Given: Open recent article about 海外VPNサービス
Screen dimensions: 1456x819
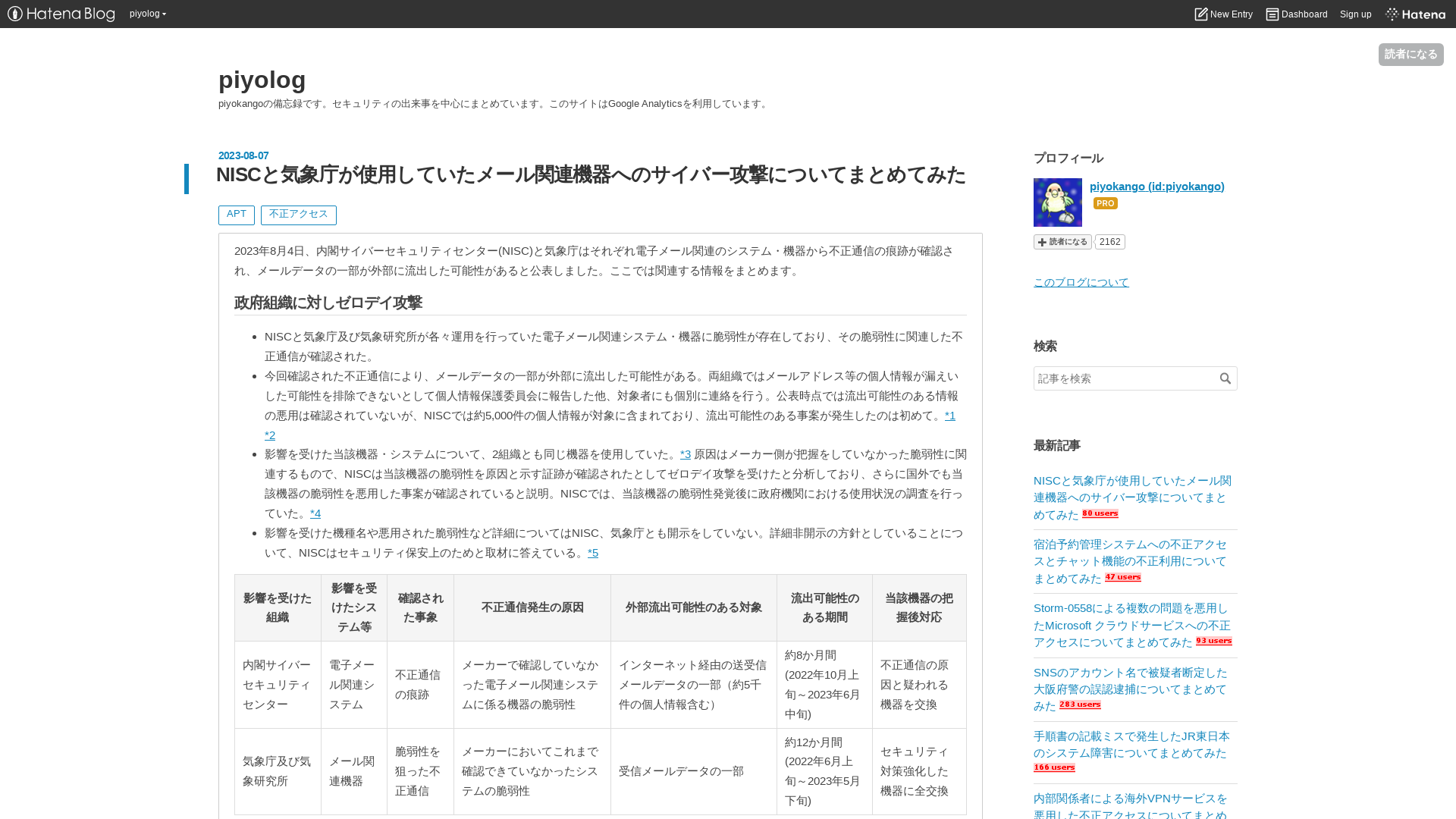Looking at the screenshot, I should 1130,807.
